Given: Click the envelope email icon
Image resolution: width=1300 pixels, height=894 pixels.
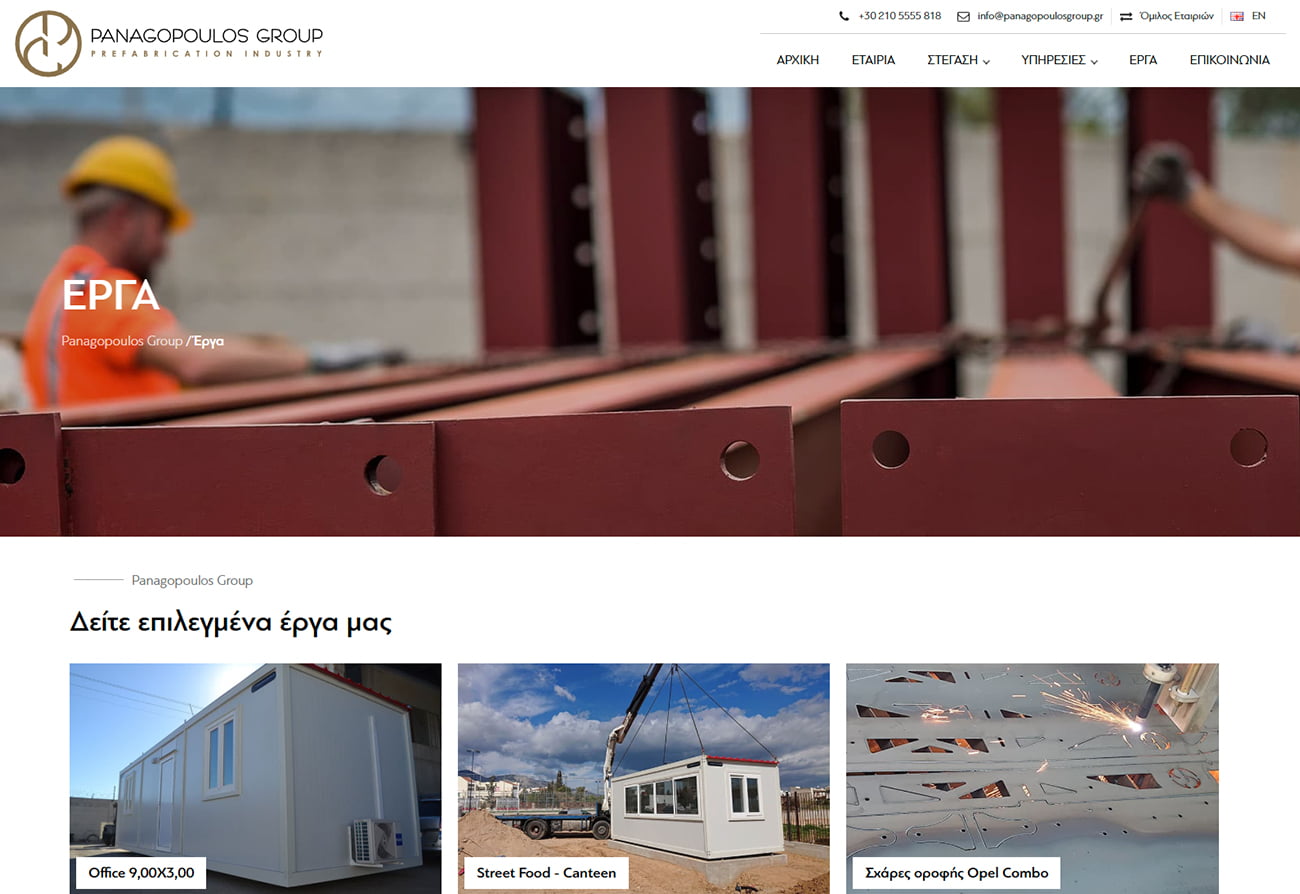Looking at the screenshot, I should [x=963, y=16].
